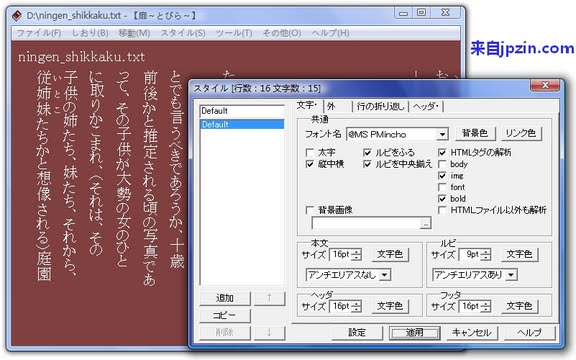Enable the body tag checkbox
The height and width of the screenshot is (360, 576).
click(x=442, y=164)
